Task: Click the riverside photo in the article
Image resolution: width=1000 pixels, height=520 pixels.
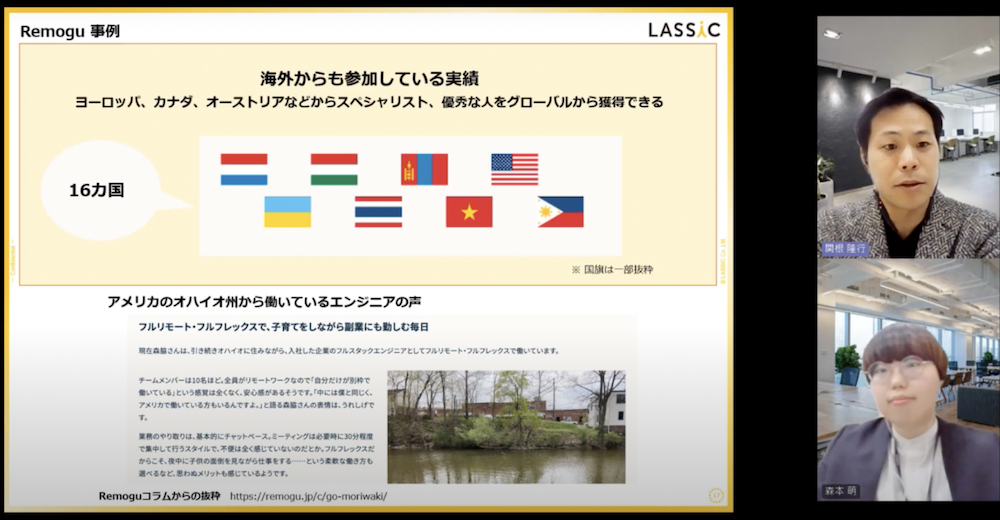Action: (x=506, y=427)
